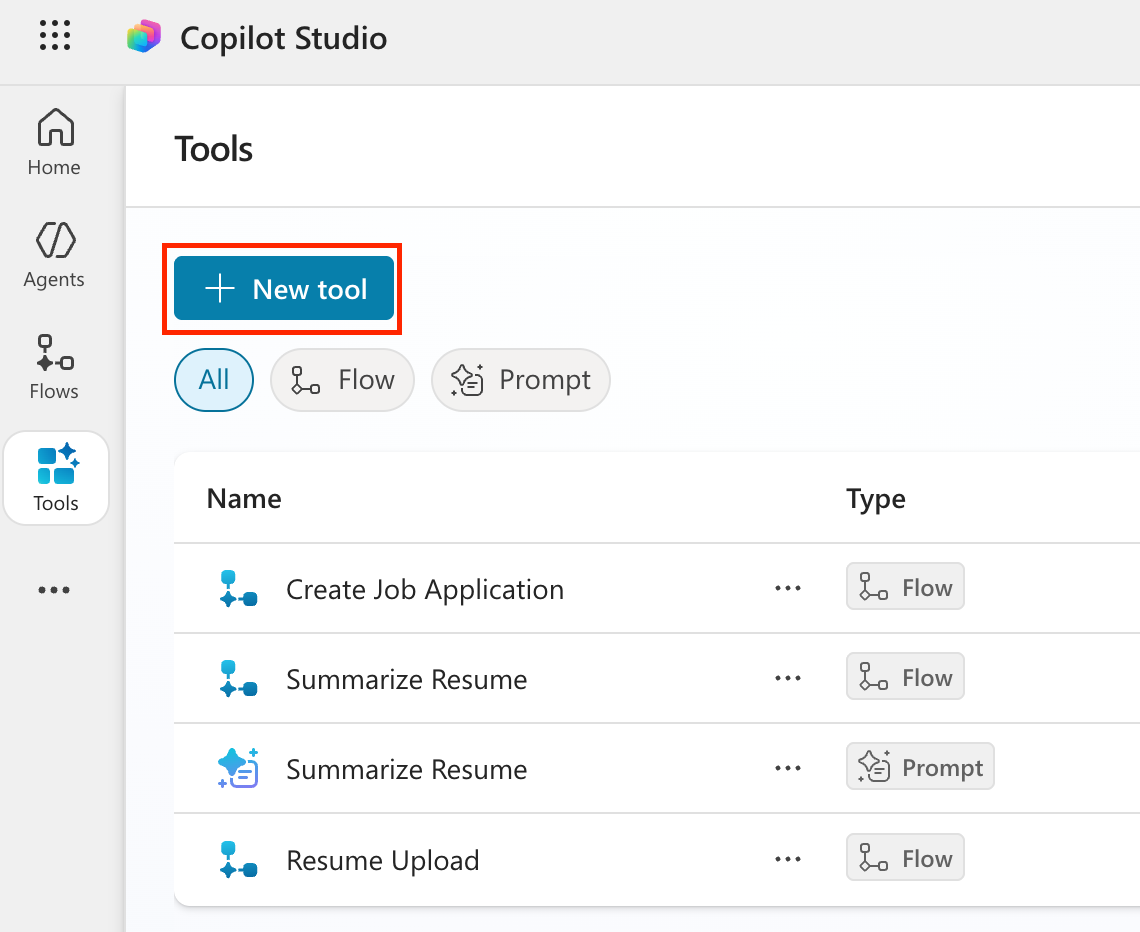Go to Home in sidebar

54,142
